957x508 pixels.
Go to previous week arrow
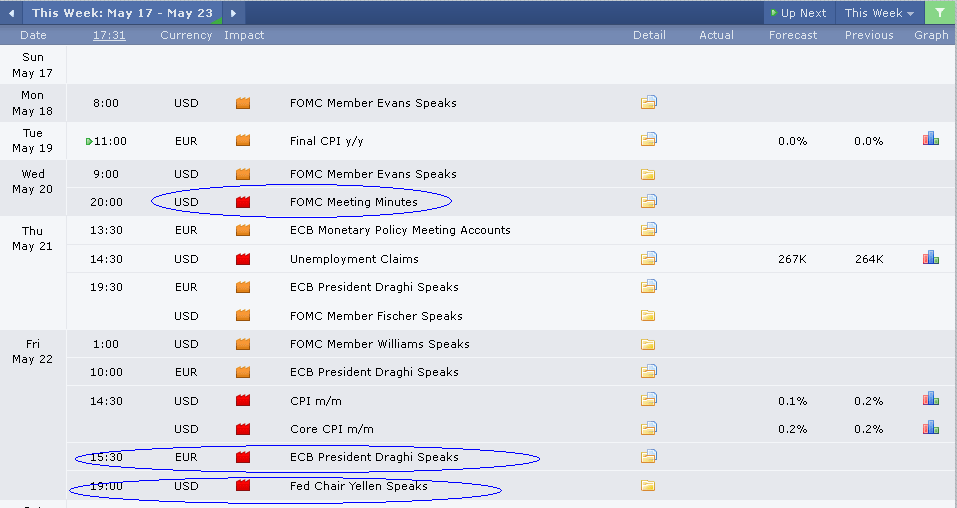pos(11,13)
